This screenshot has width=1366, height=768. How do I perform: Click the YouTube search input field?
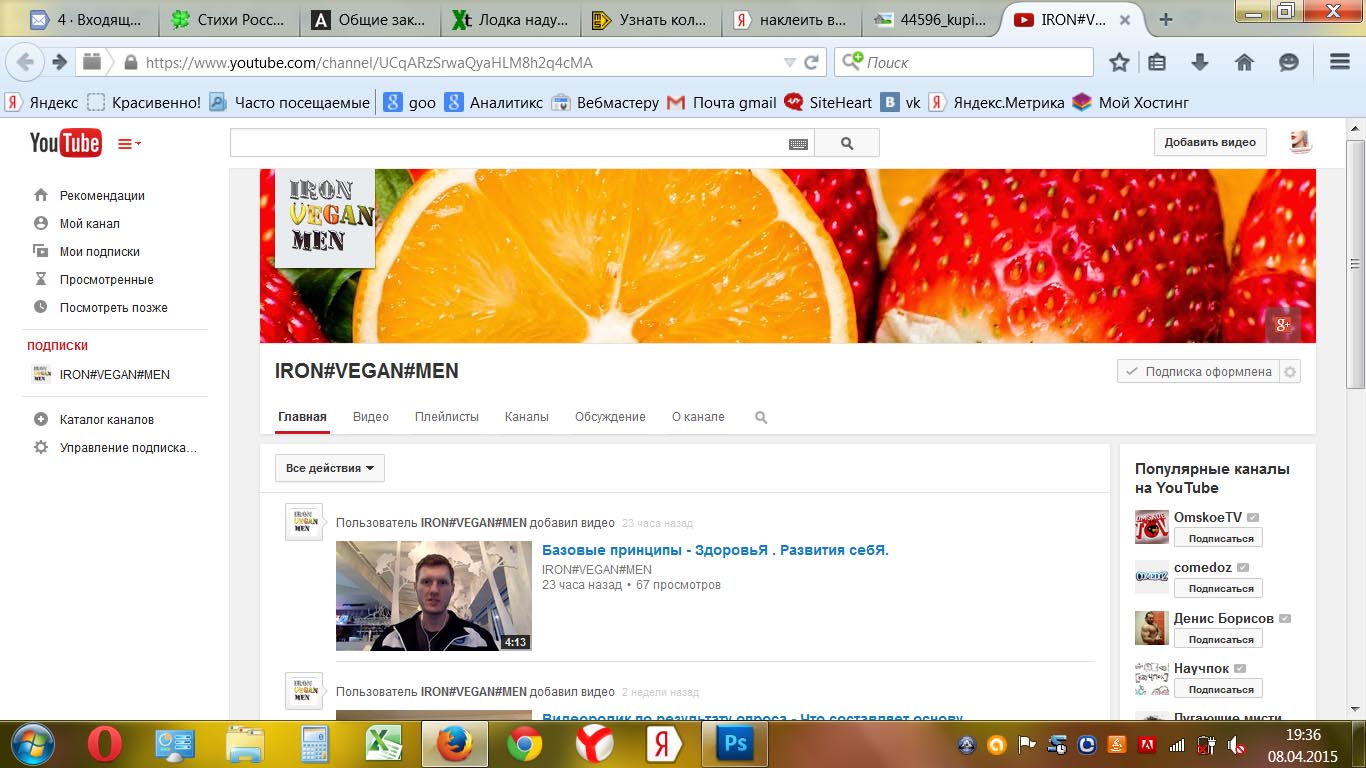(521, 143)
